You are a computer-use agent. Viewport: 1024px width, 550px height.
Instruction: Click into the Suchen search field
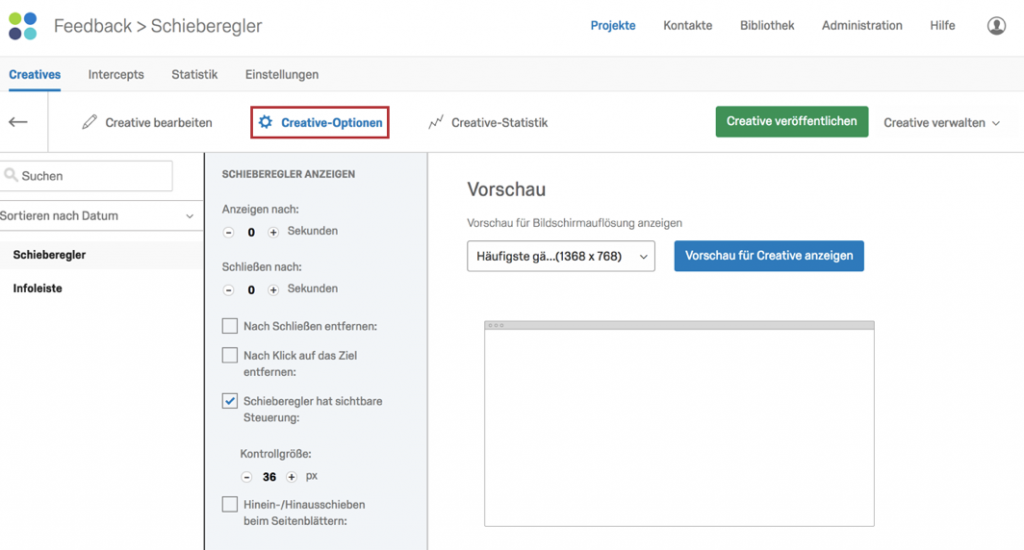87,176
